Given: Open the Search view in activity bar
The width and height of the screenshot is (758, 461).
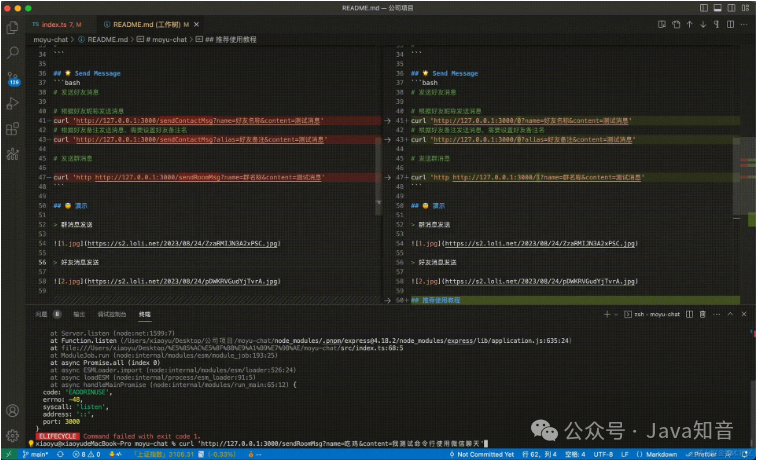Looking at the screenshot, I should pyautogui.click(x=13, y=52).
